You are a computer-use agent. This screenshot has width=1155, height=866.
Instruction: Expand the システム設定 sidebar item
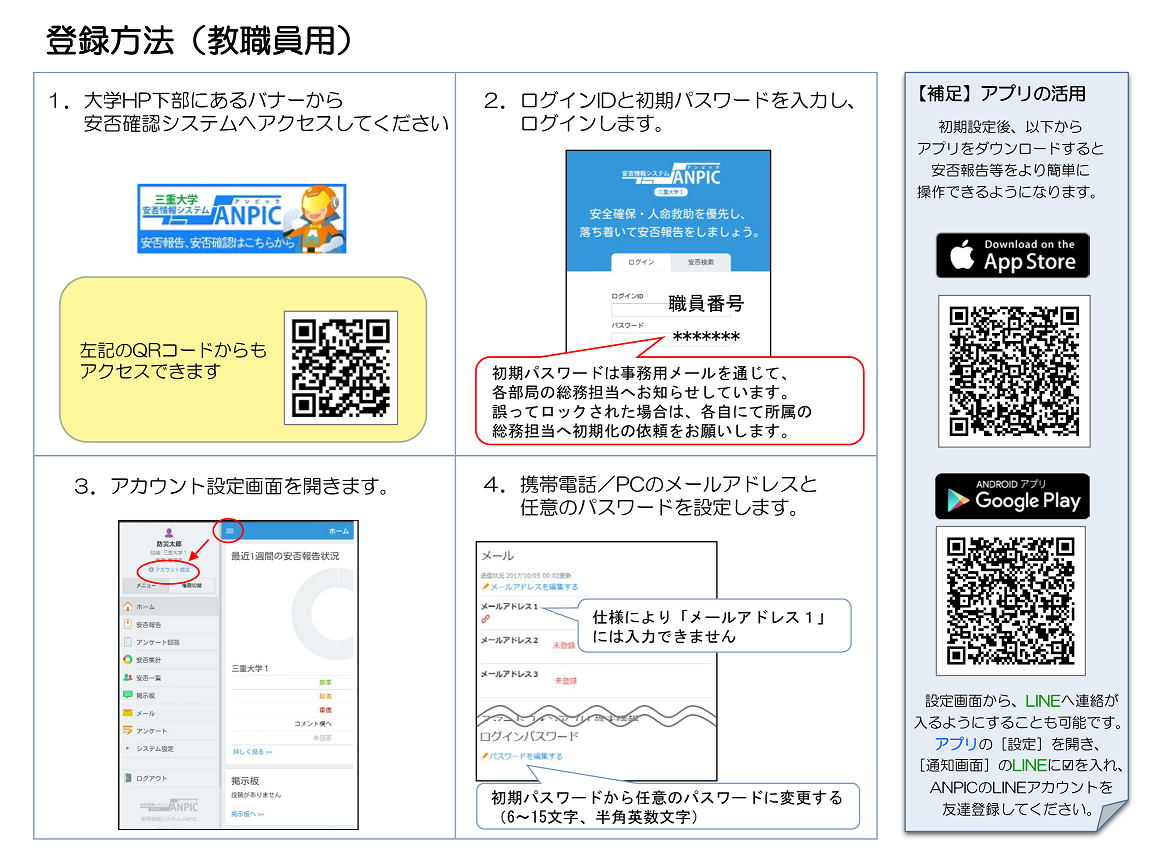(x=153, y=748)
